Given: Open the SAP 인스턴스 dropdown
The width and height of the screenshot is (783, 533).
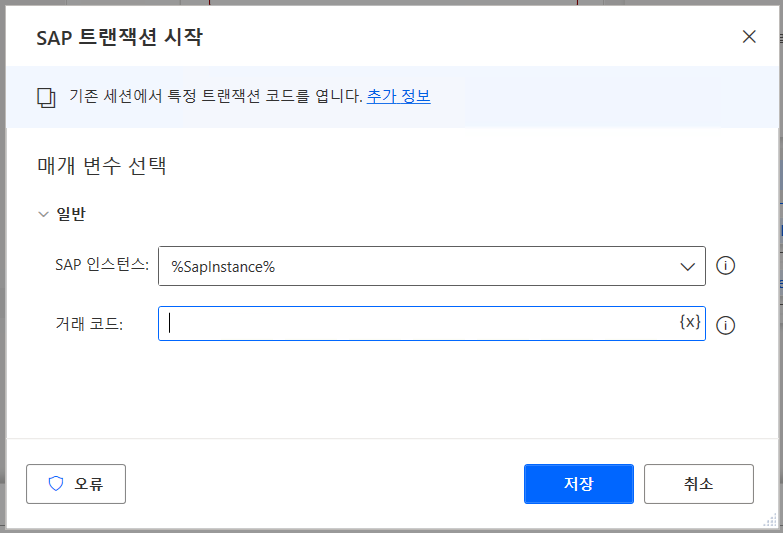Looking at the screenshot, I should point(431,266).
